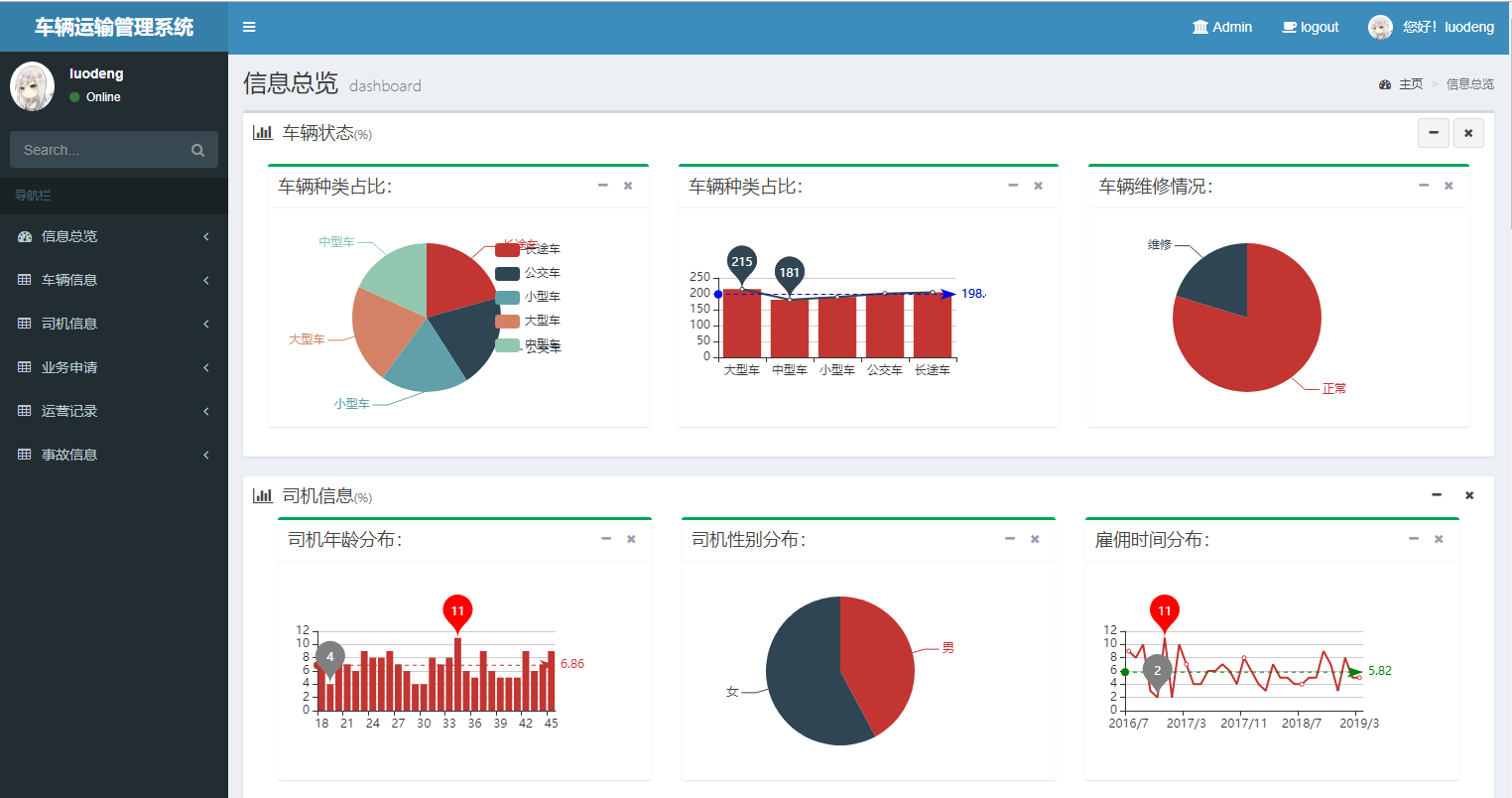Viewport: 1512px width, 798px height.
Task: Collapse the 司机信息 panel with its minus icon
Action: tap(1437, 495)
